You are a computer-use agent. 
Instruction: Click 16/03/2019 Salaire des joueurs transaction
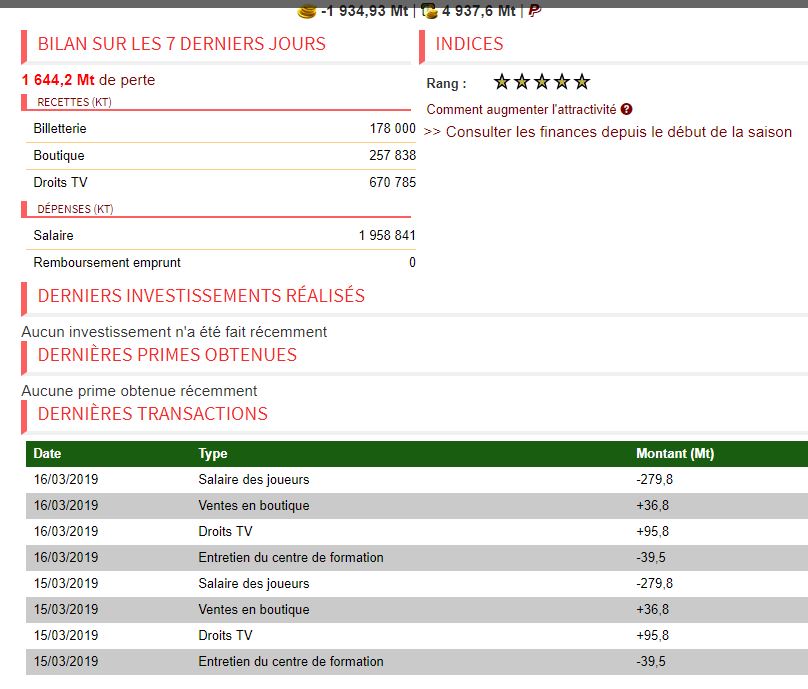tap(417, 480)
